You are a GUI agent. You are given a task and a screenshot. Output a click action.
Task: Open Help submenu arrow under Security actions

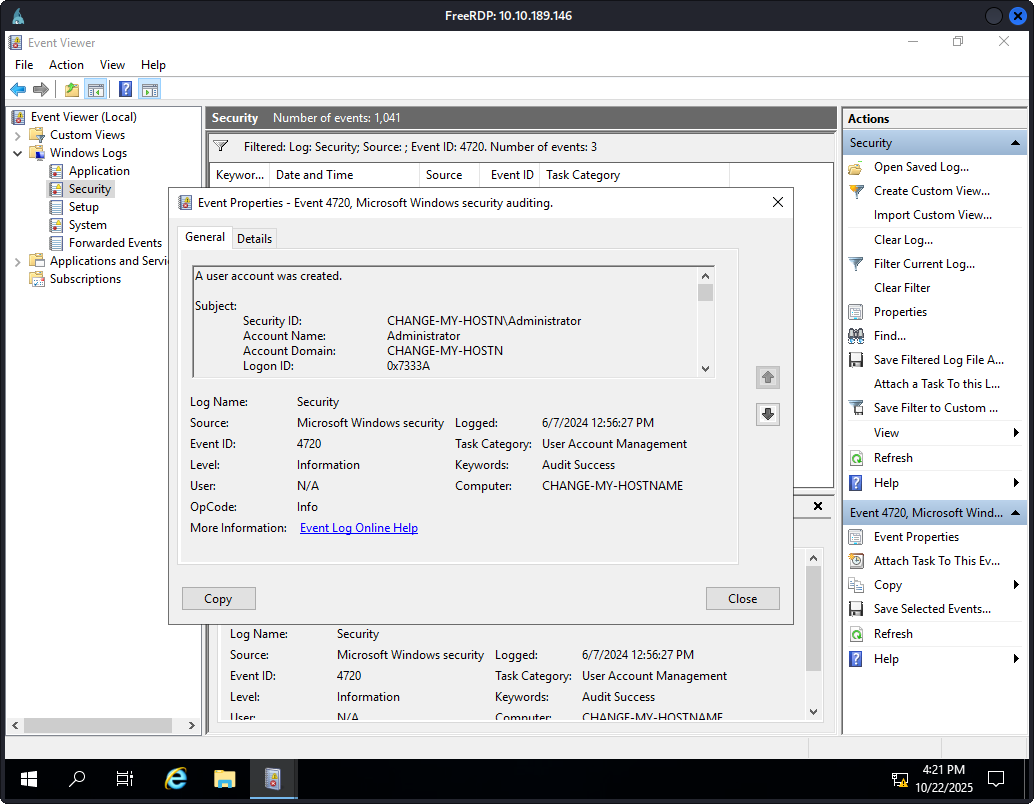pyautogui.click(x=1016, y=483)
